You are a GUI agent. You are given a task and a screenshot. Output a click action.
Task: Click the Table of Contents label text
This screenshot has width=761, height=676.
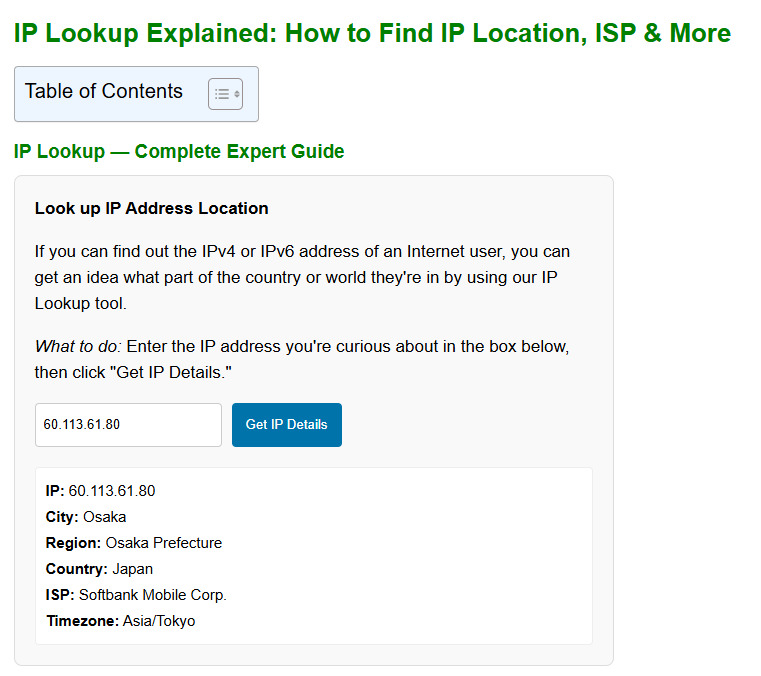(104, 92)
